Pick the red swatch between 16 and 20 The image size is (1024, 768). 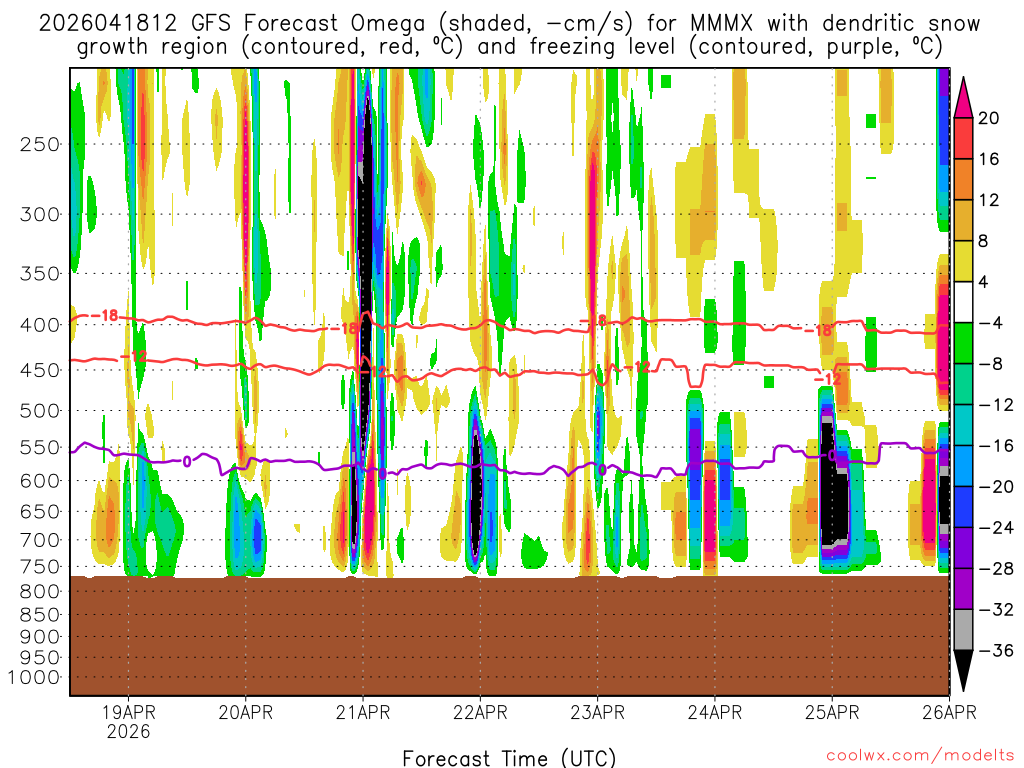964,138
